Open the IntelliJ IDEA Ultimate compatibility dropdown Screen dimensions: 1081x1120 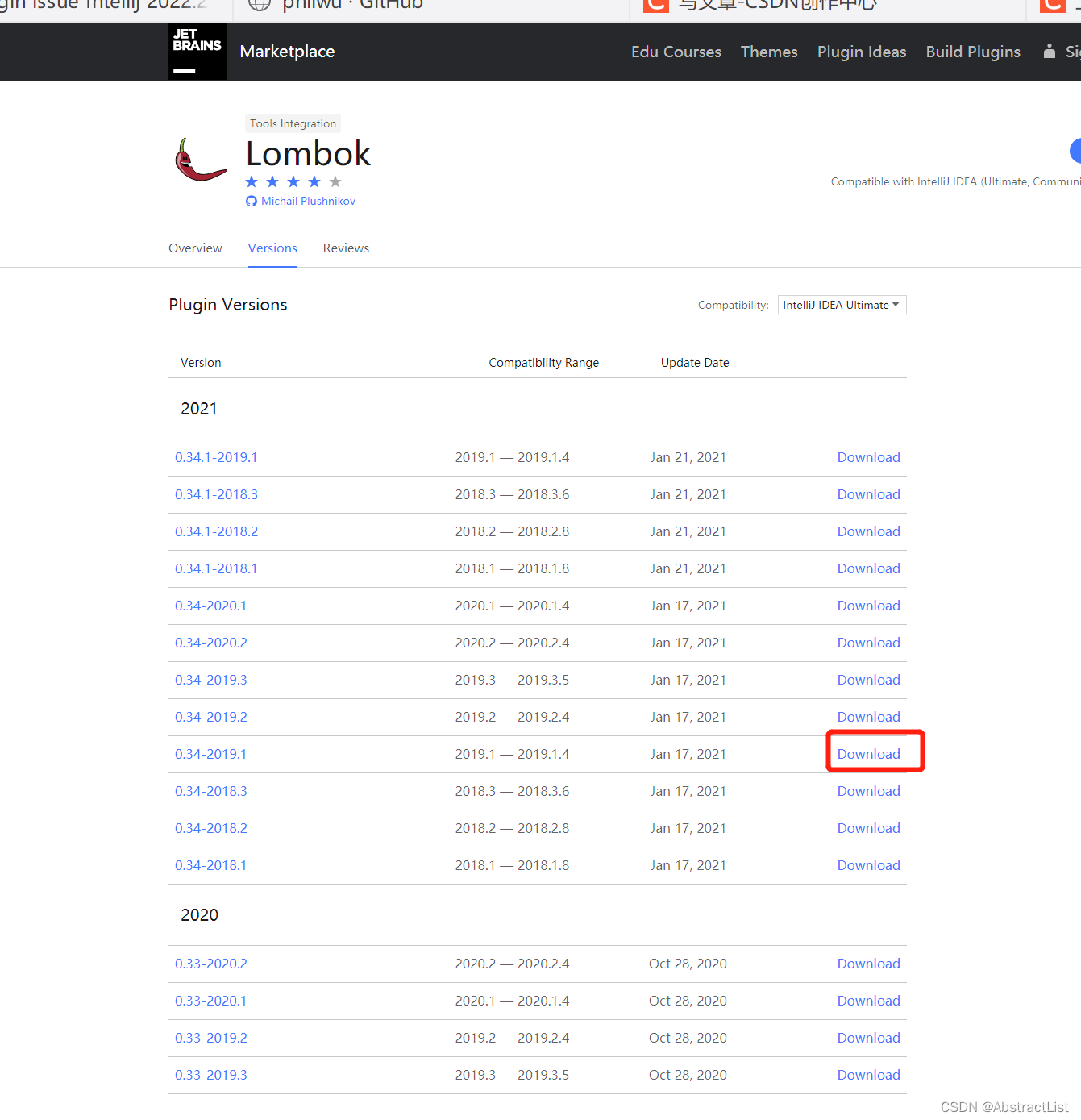(842, 305)
